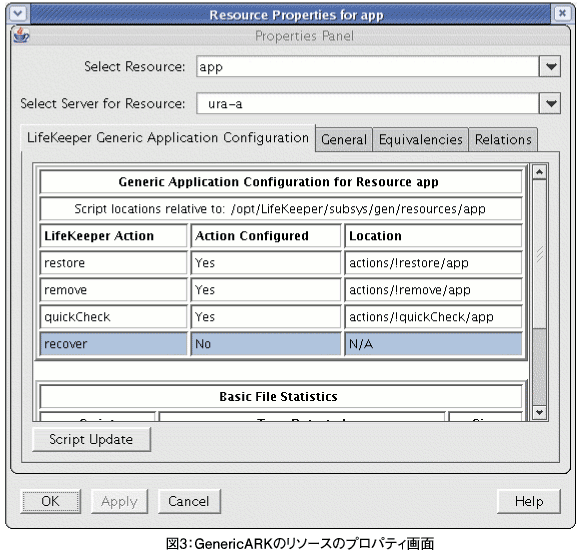Click the Apply button
580x555 pixels.
click(119, 501)
